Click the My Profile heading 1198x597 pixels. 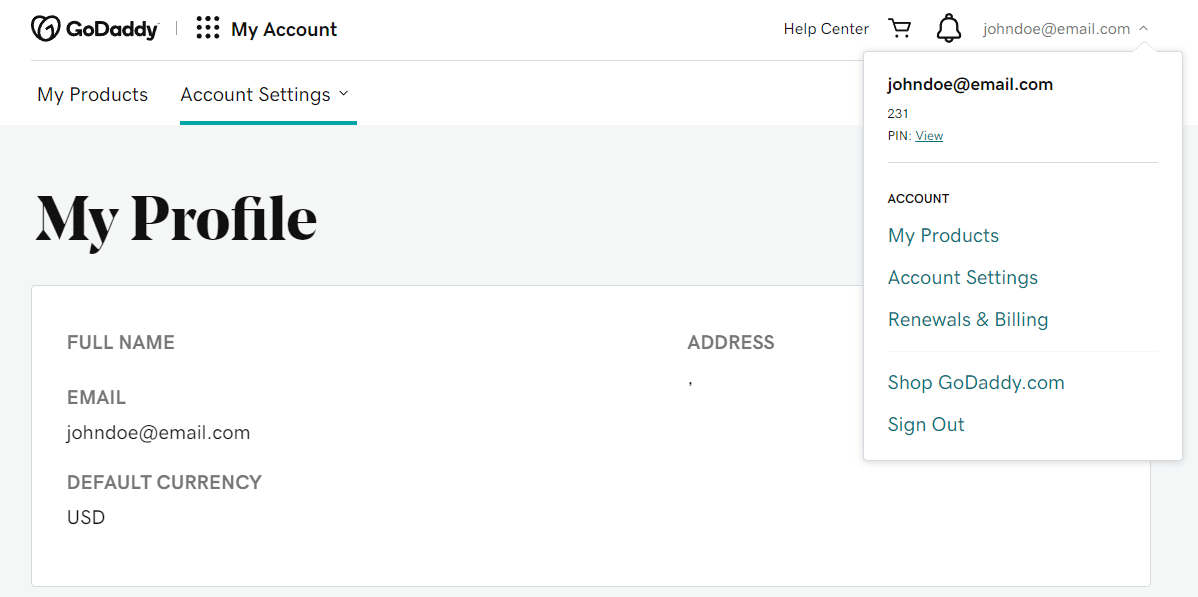[176, 218]
